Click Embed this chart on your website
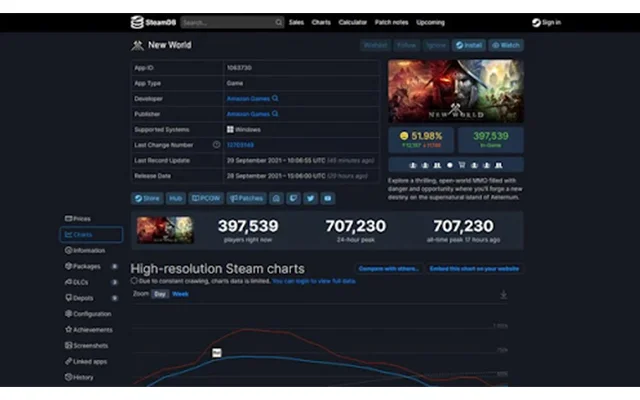 click(x=474, y=269)
